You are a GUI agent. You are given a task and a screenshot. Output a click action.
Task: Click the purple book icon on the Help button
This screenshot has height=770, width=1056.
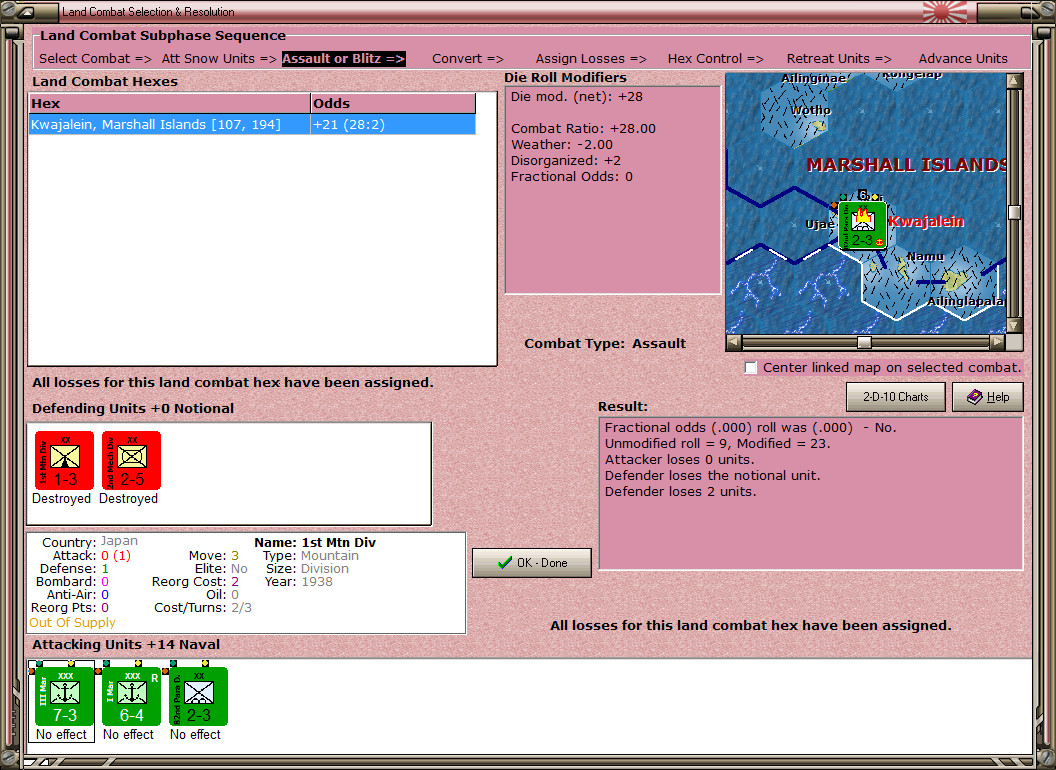click(x=975, y=397)
